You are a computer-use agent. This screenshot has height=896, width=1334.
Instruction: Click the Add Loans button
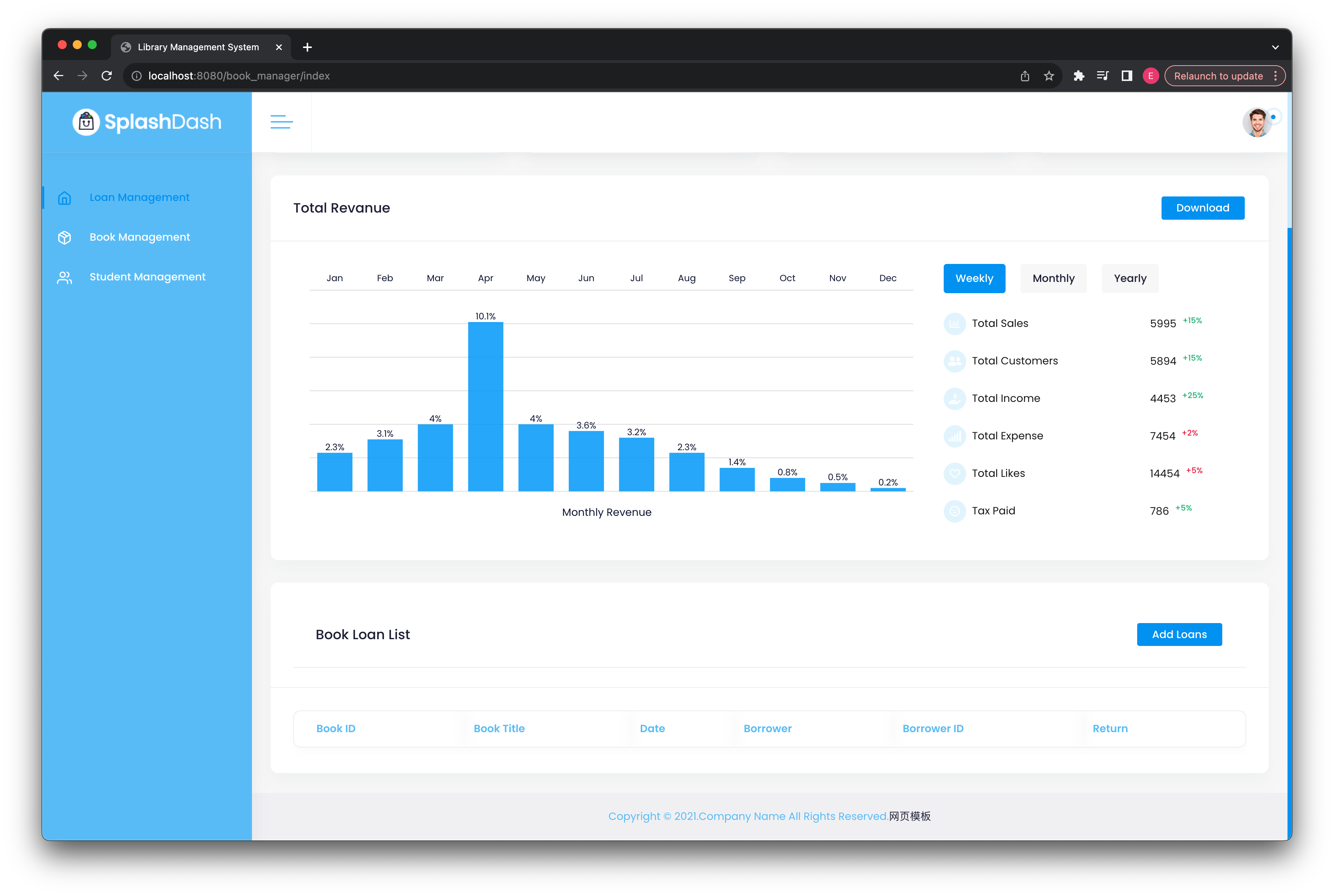point(1180,634)
